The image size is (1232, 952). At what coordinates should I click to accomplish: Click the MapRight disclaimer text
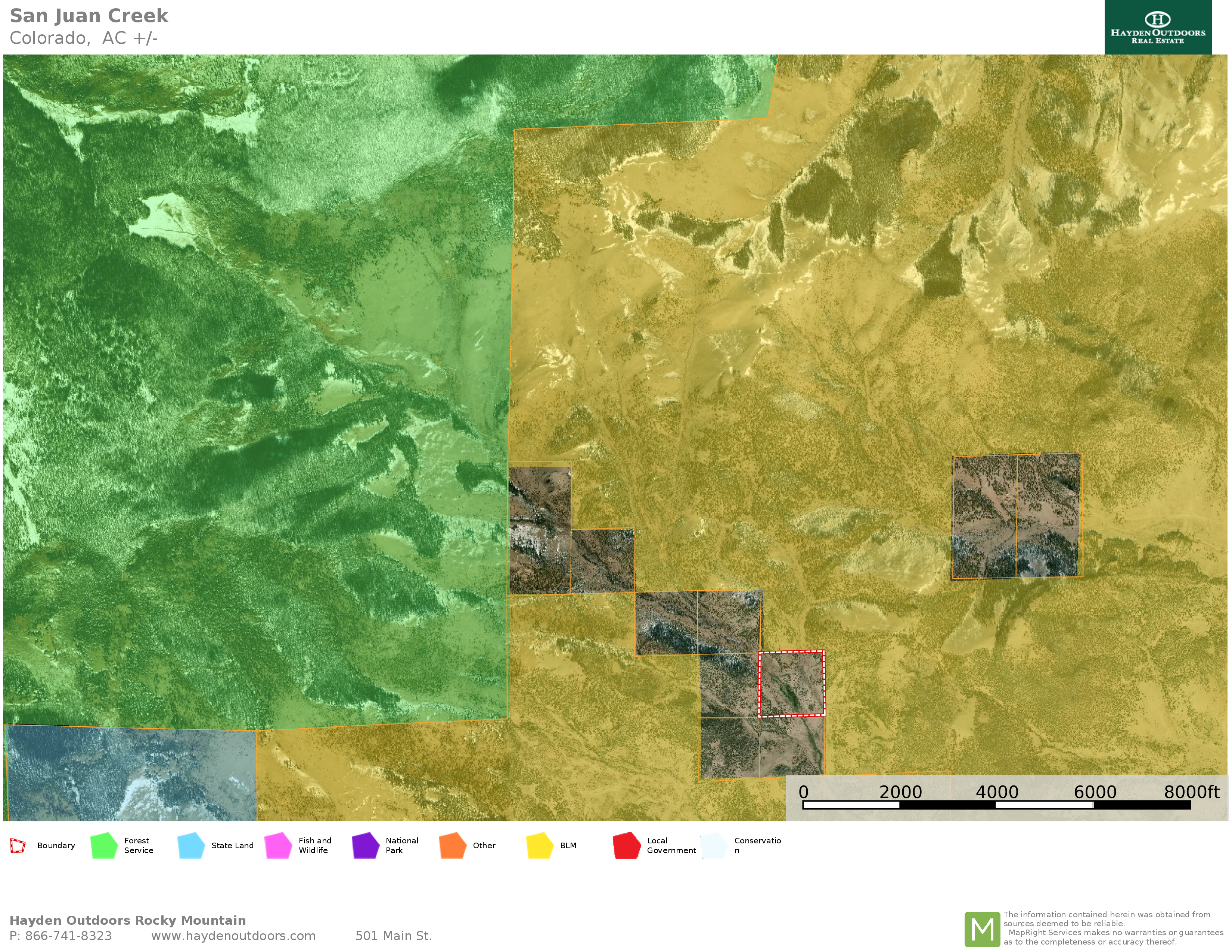pos(1113,928)
